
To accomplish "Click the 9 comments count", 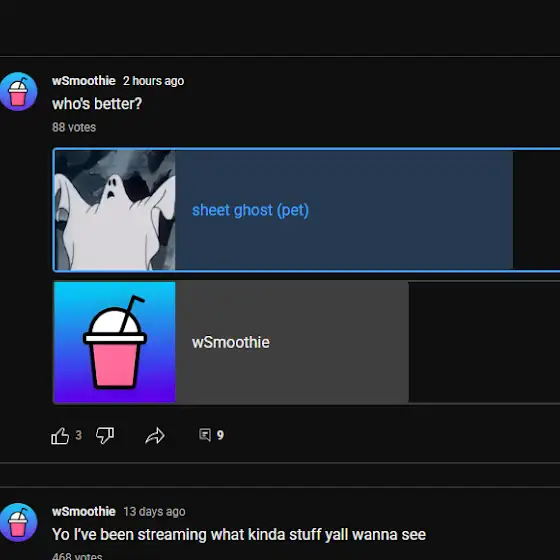I will click(220, 435).
